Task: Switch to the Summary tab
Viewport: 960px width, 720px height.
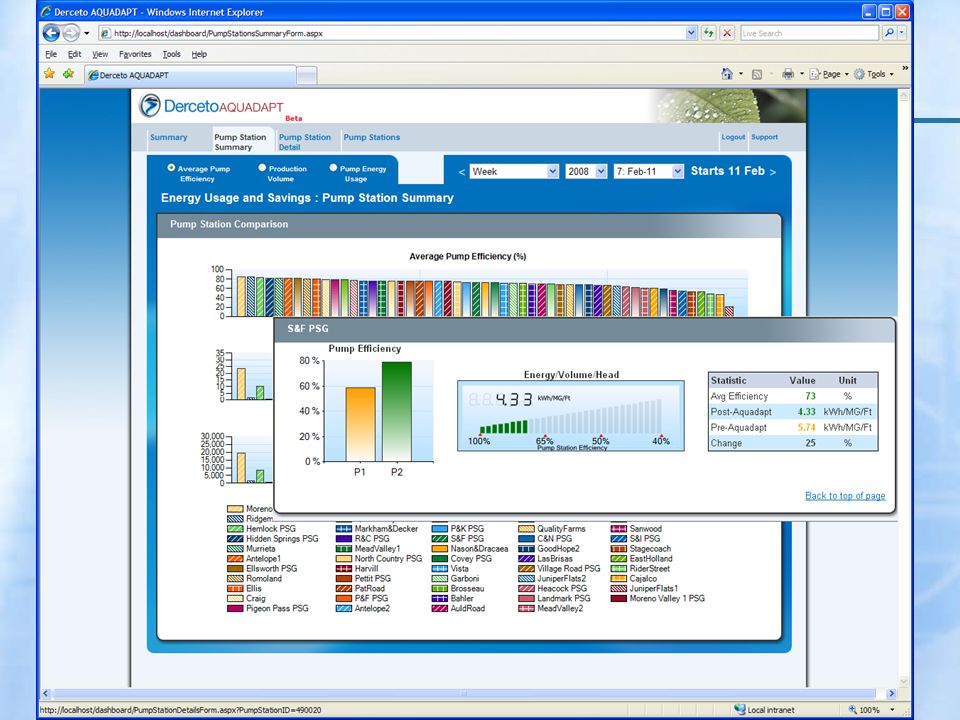Action: point(169,137)
